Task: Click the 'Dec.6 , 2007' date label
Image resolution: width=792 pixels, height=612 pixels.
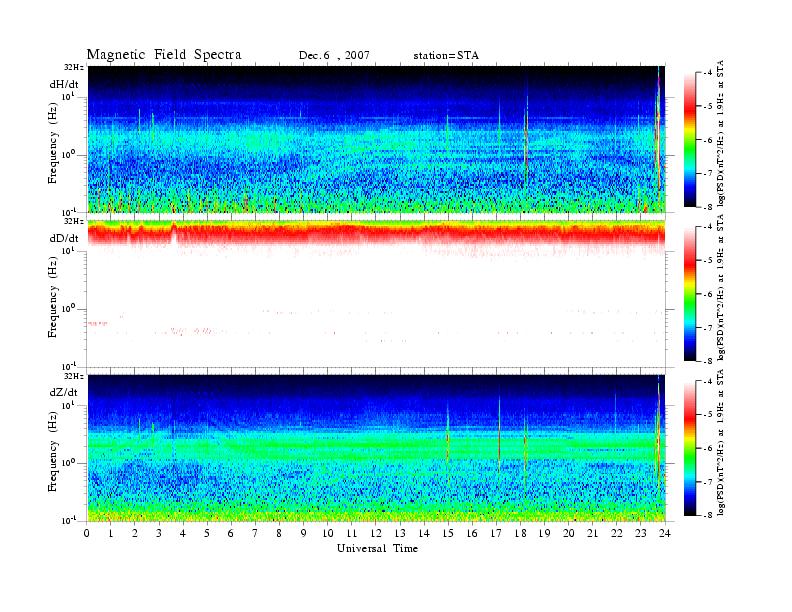Action: point(334,56)
